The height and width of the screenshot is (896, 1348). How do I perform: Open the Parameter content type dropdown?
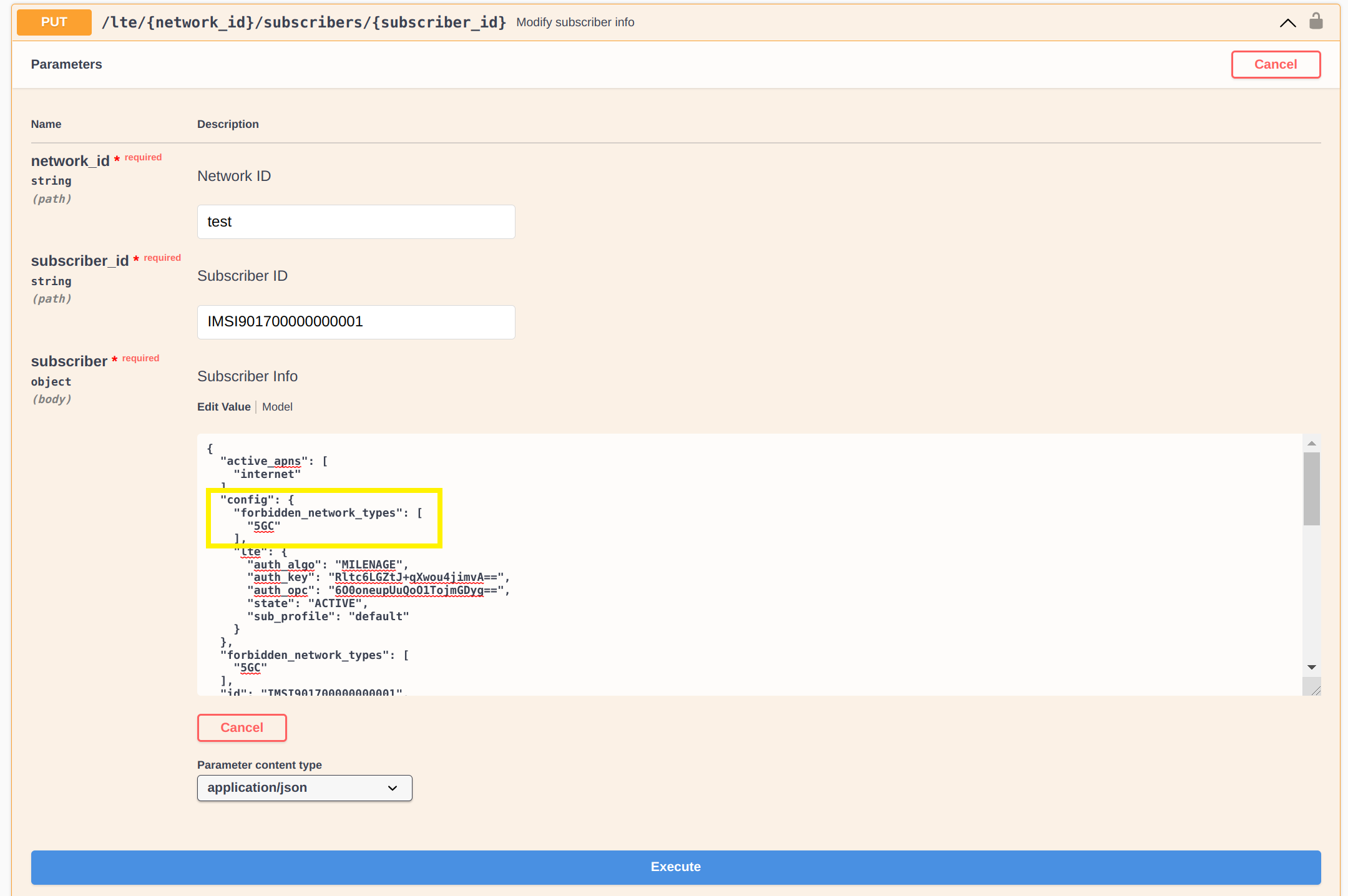[x=304, y=788]
